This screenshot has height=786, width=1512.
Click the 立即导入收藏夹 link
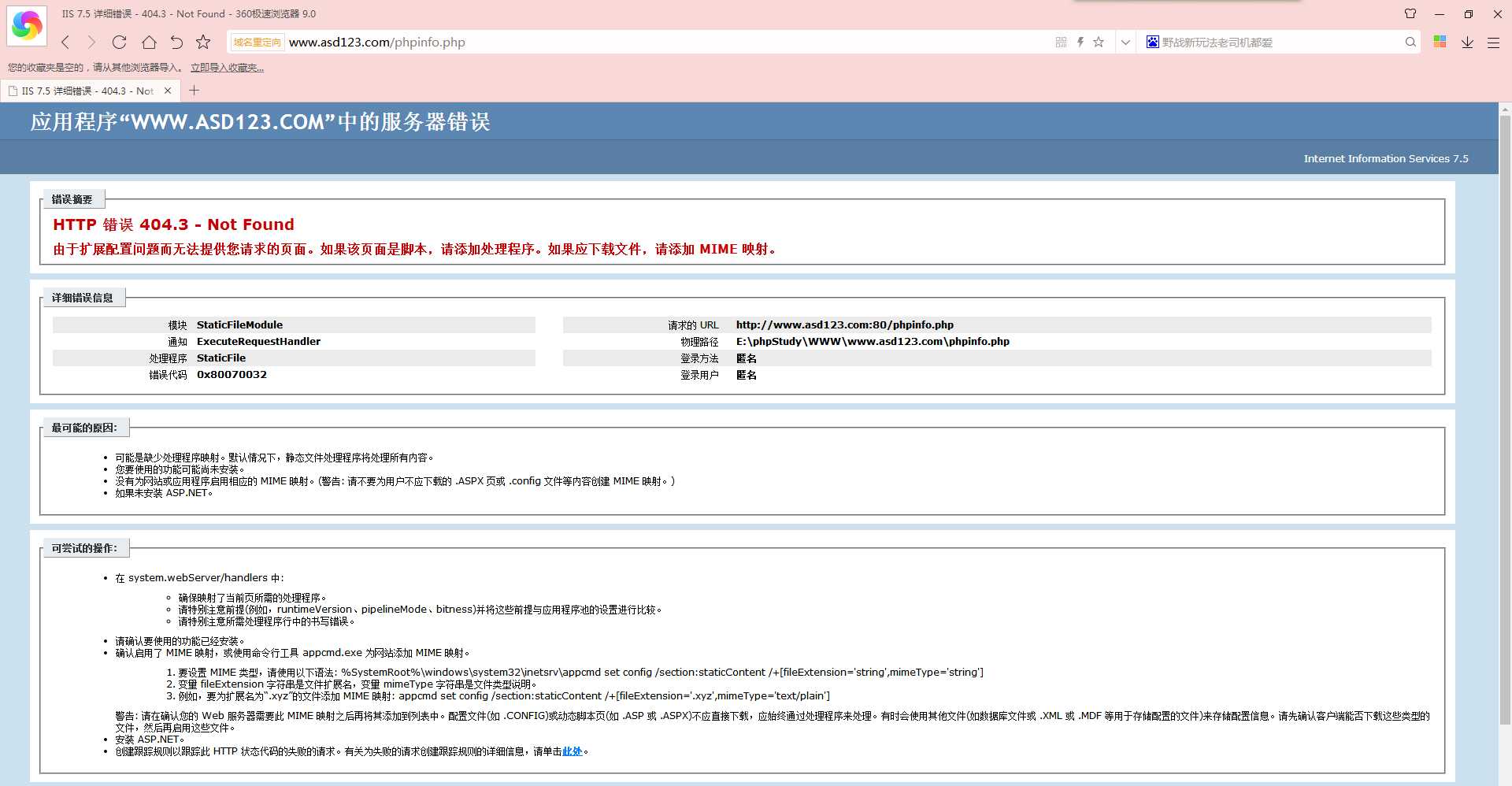[x=227, y=68]
